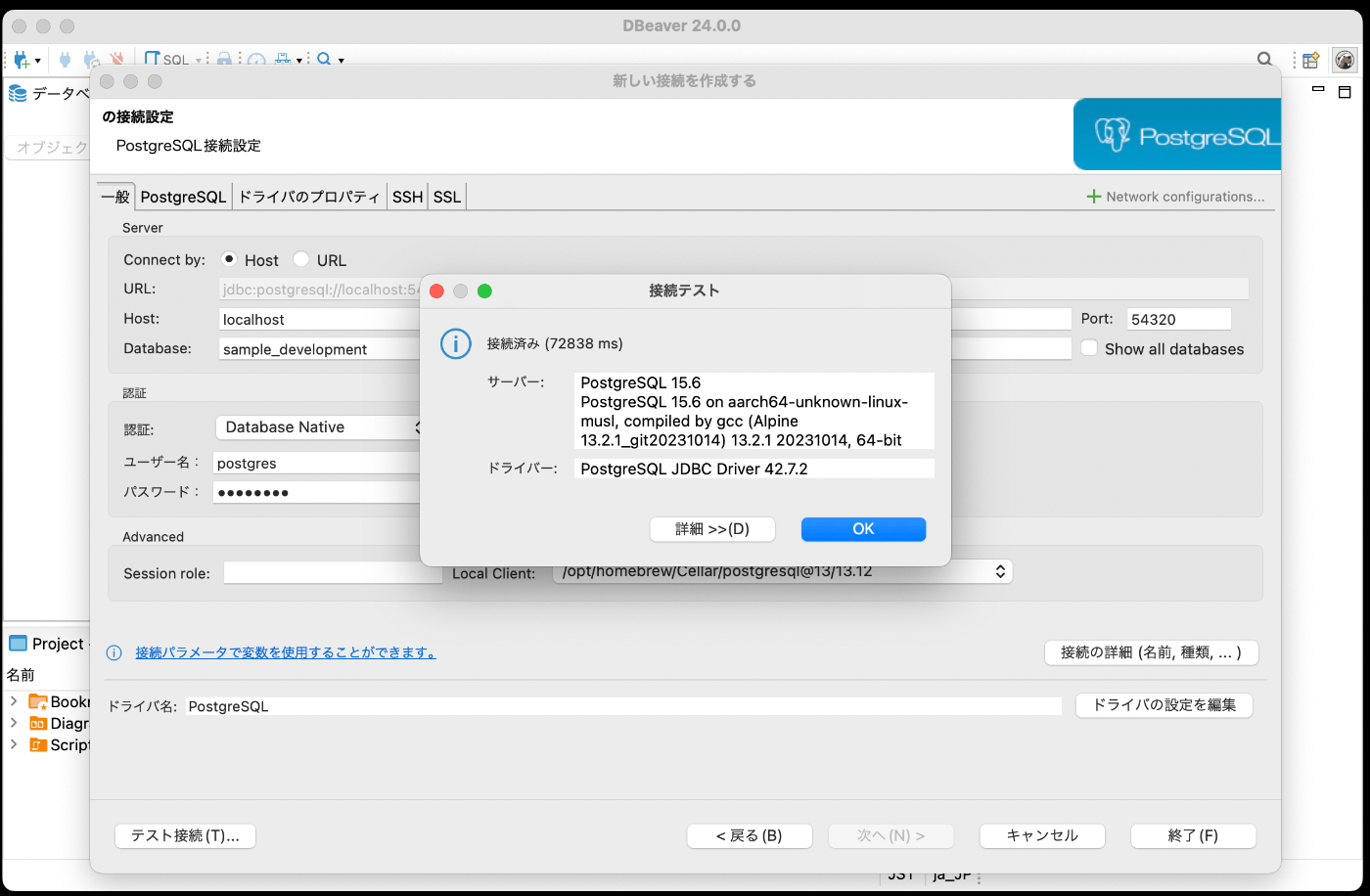This screenshot has width=1370, height=896.
Task: Select the Host connect-by radio button
Action: click(x=229, y=259)
